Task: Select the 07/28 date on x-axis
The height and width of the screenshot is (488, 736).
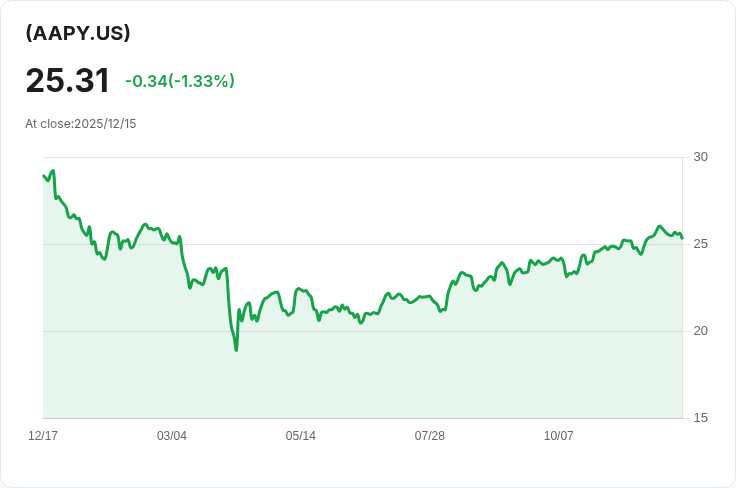Action: 430,436
